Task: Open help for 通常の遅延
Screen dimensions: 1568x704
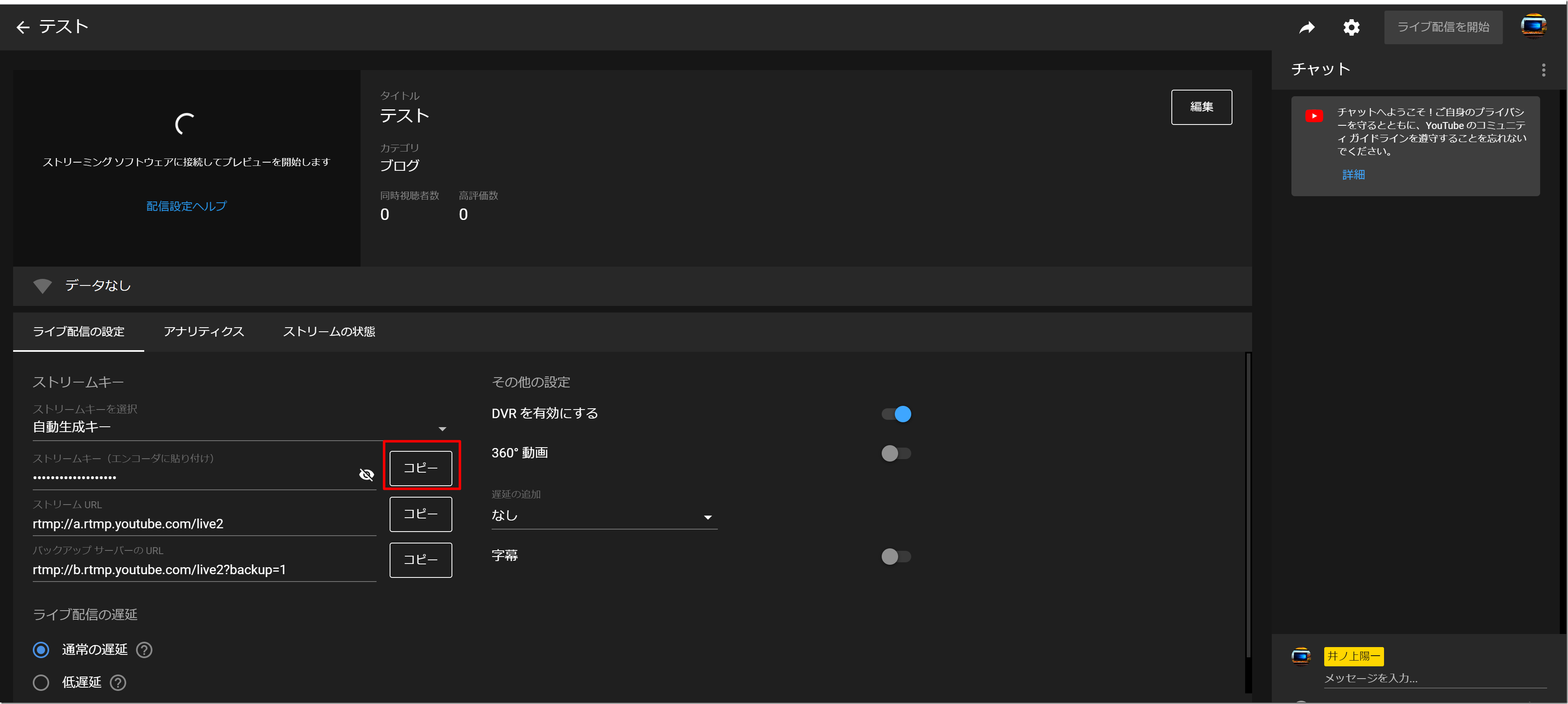Action: [x=144, y=650]
